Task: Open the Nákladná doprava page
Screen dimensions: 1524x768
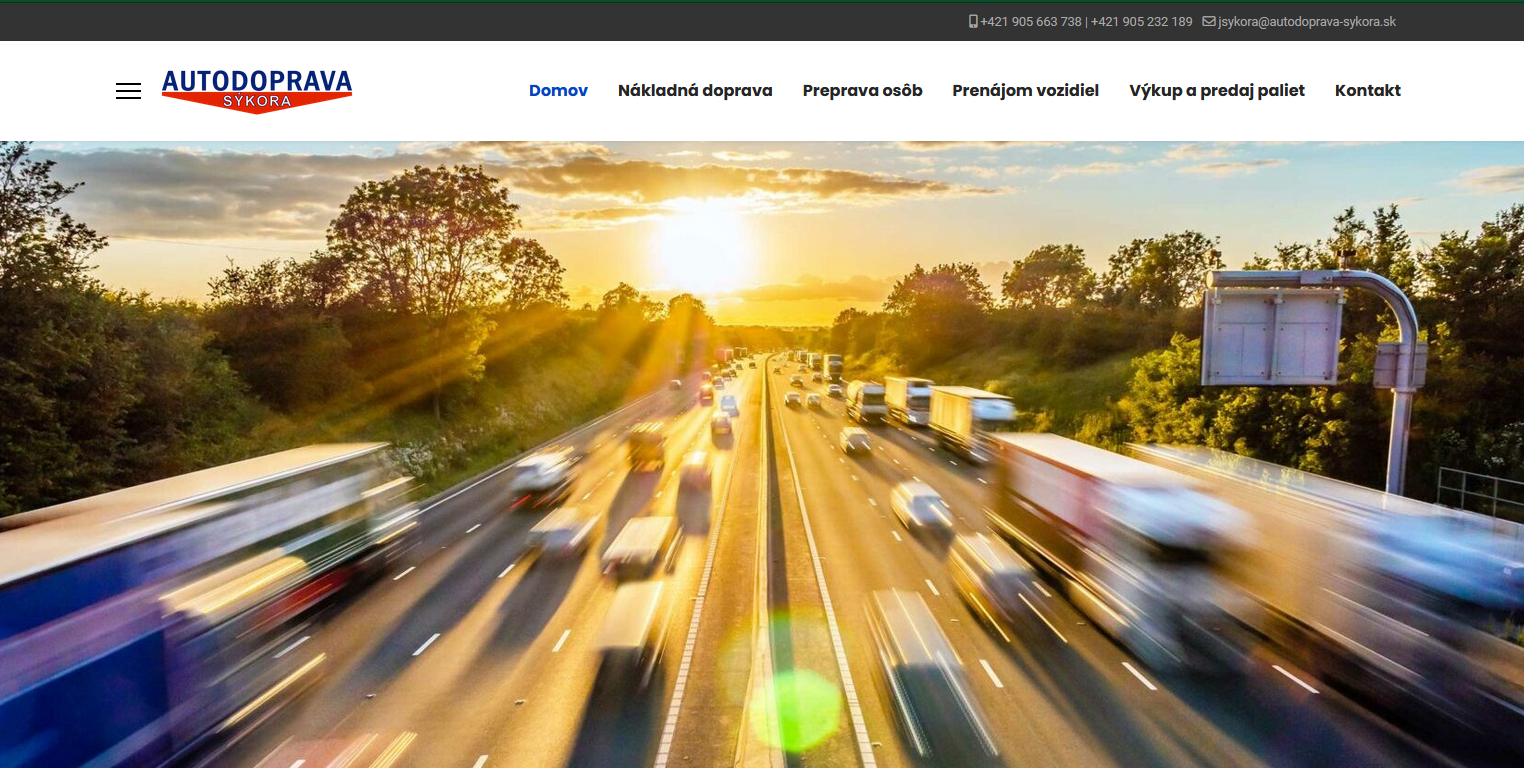Action: pyautogui.click(x=695, y=90)
